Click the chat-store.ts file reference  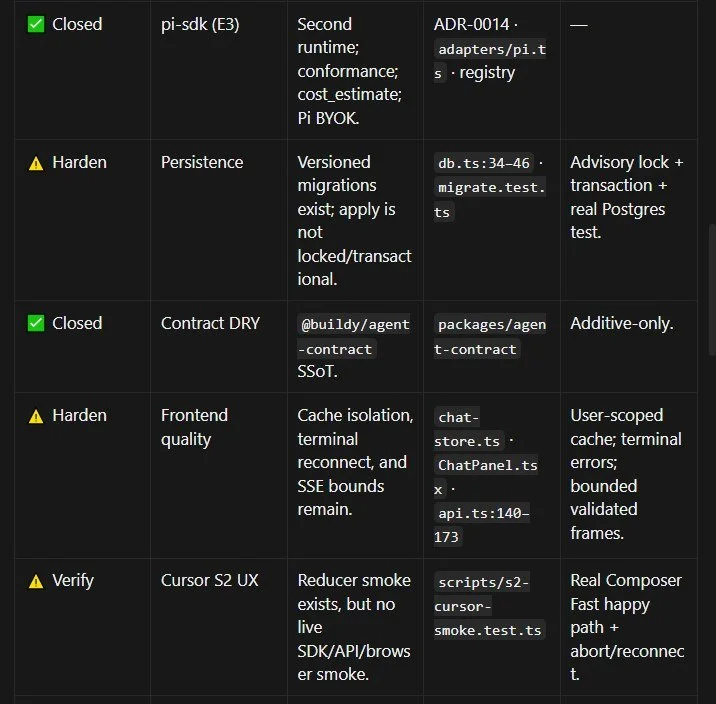click(469, 429)
